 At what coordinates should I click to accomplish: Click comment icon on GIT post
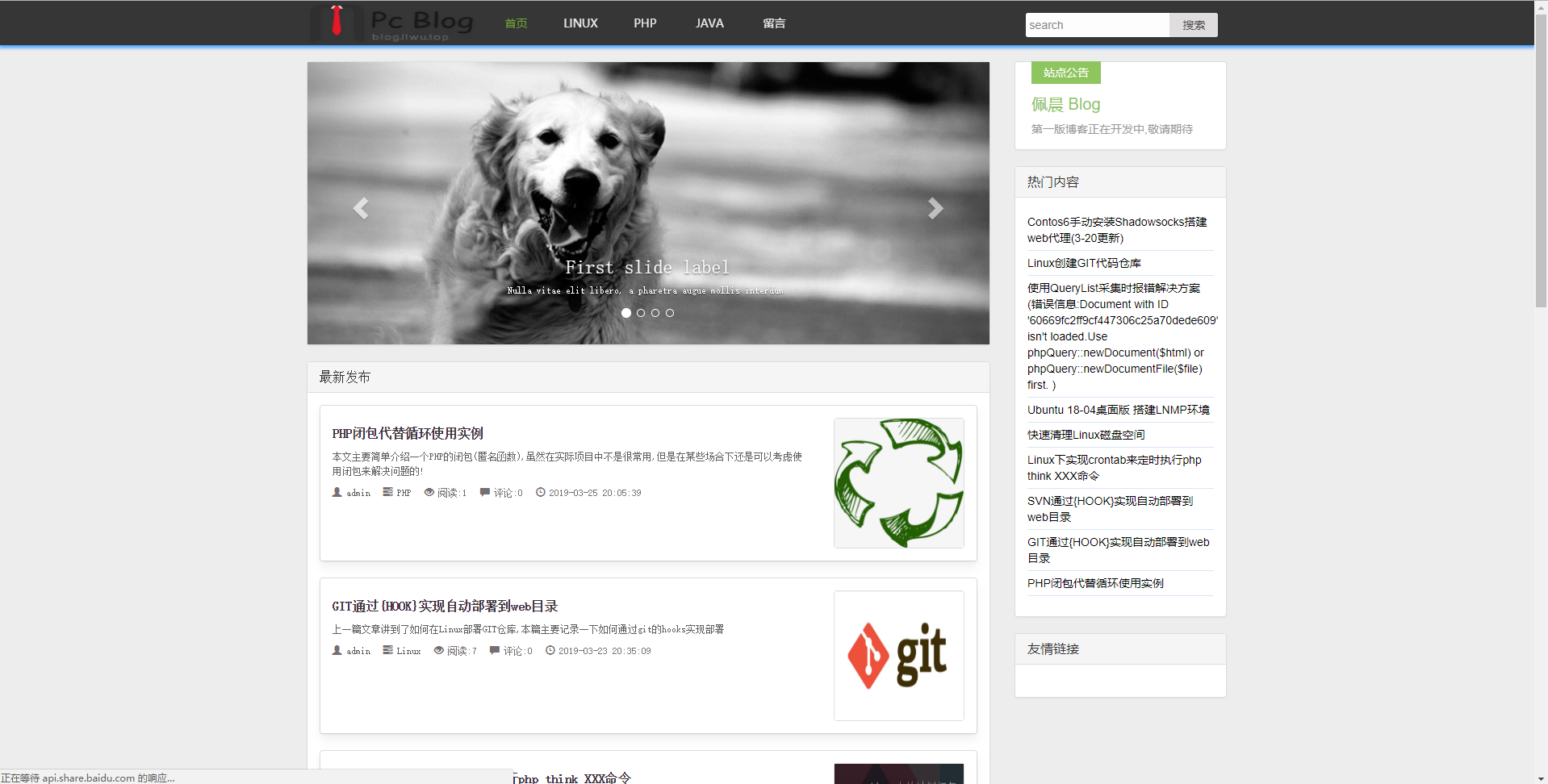[495, 650]
